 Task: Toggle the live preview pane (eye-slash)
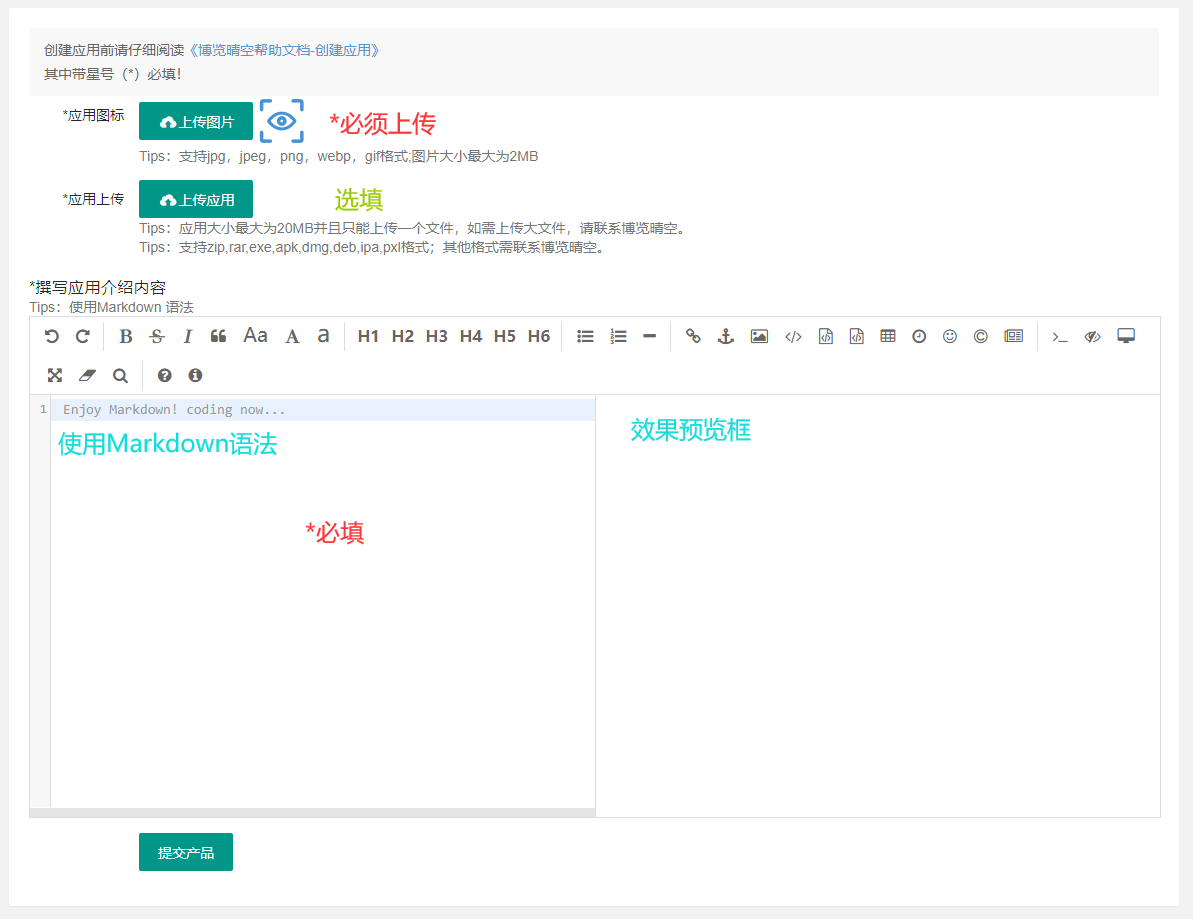click(x=1093, y=336)
